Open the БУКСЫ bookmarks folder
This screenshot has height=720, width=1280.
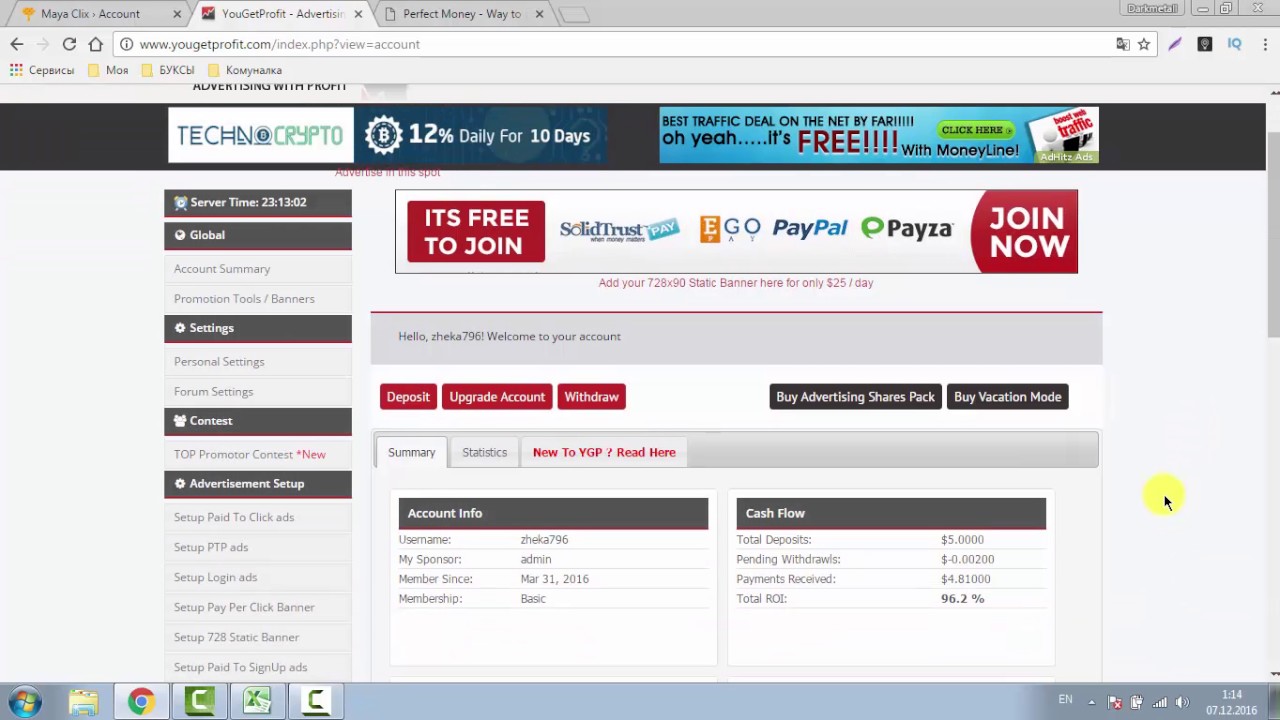pyautogui.click(x=168, y=70)
